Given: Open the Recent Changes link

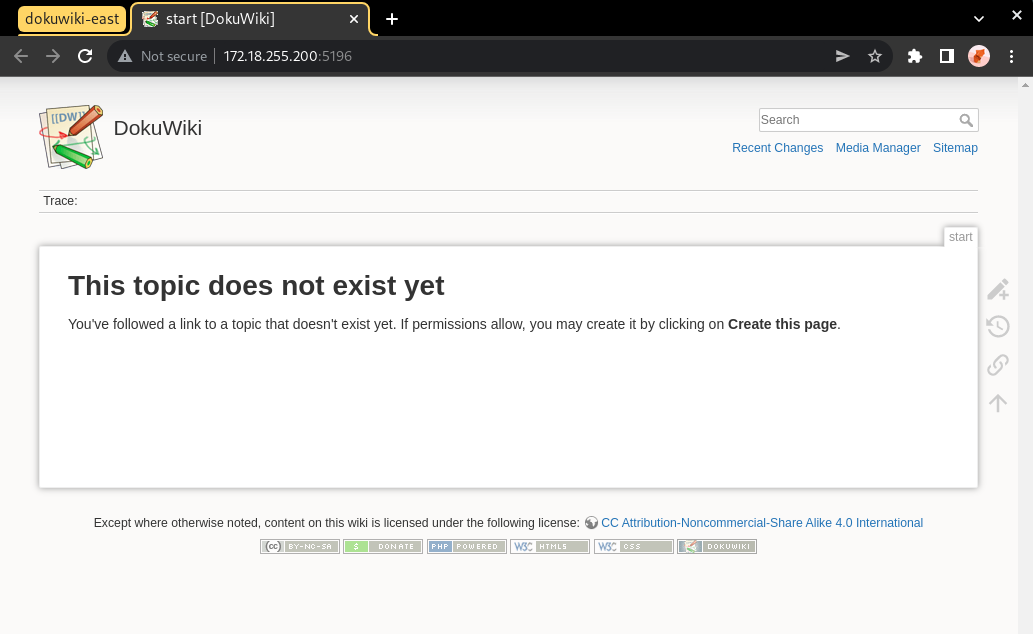Looking at the screenshot, I should coord(777,148).
